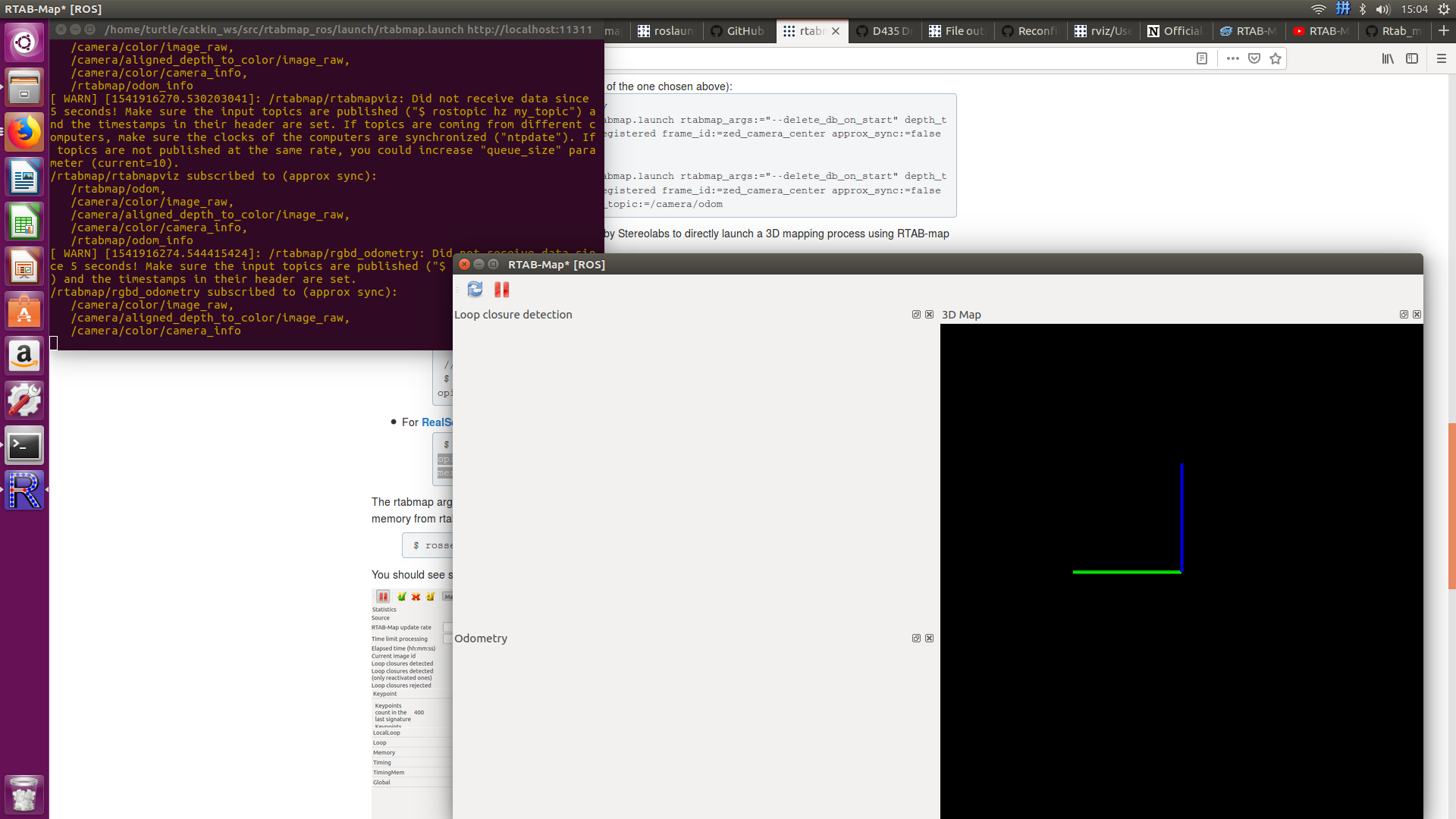Screen dimensions: 1456x819
Task: Show Firefox sidebars
Action: [1412, 58]
